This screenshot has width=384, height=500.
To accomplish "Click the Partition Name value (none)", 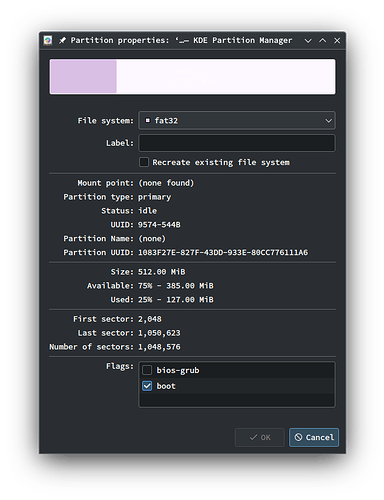I will click(152, 239).
